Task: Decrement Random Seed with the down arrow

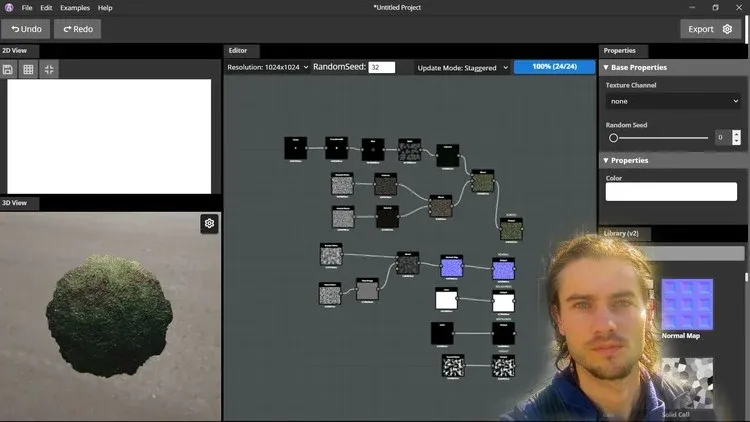Action: 737,141
